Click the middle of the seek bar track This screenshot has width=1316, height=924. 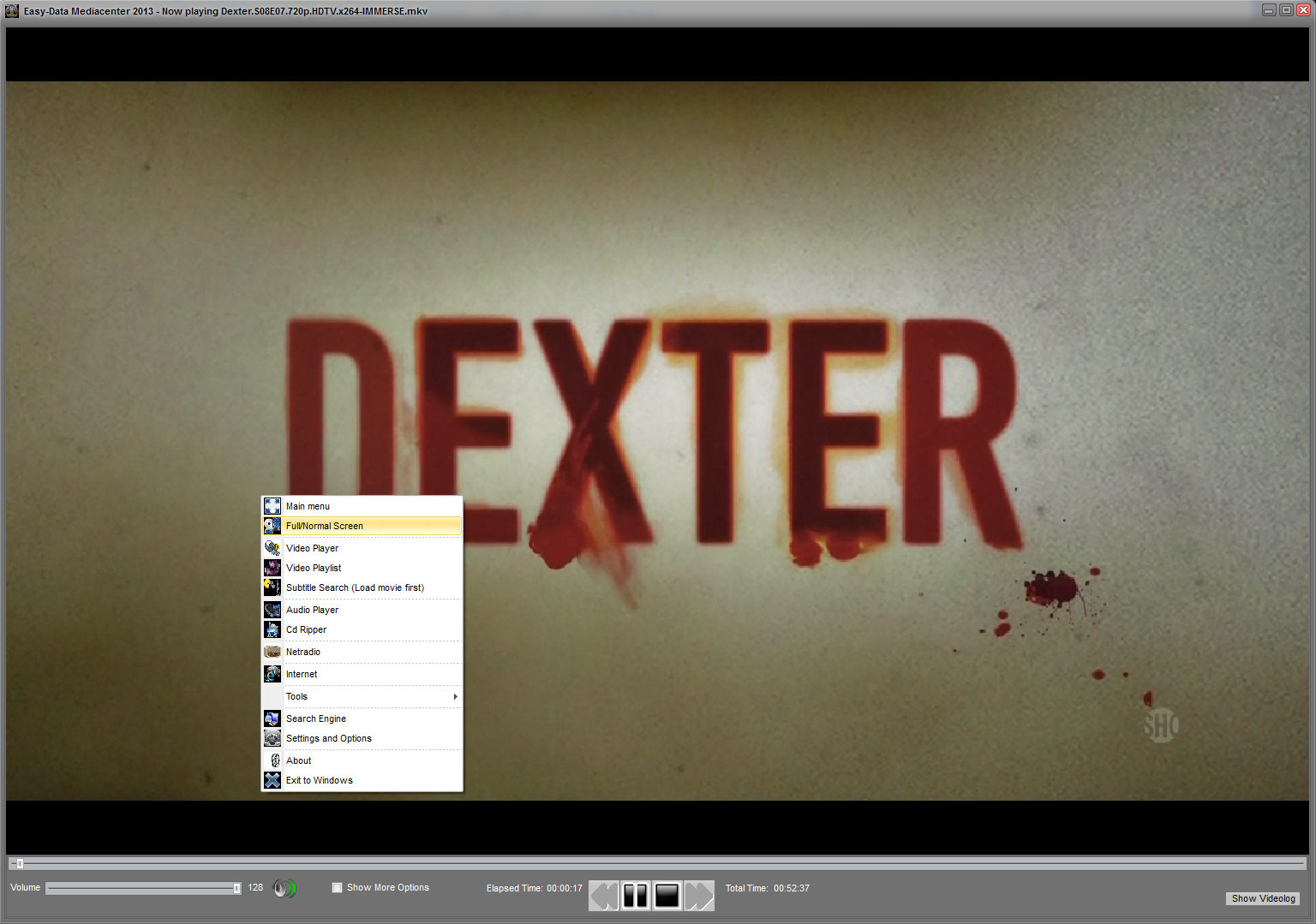(657, 863)
